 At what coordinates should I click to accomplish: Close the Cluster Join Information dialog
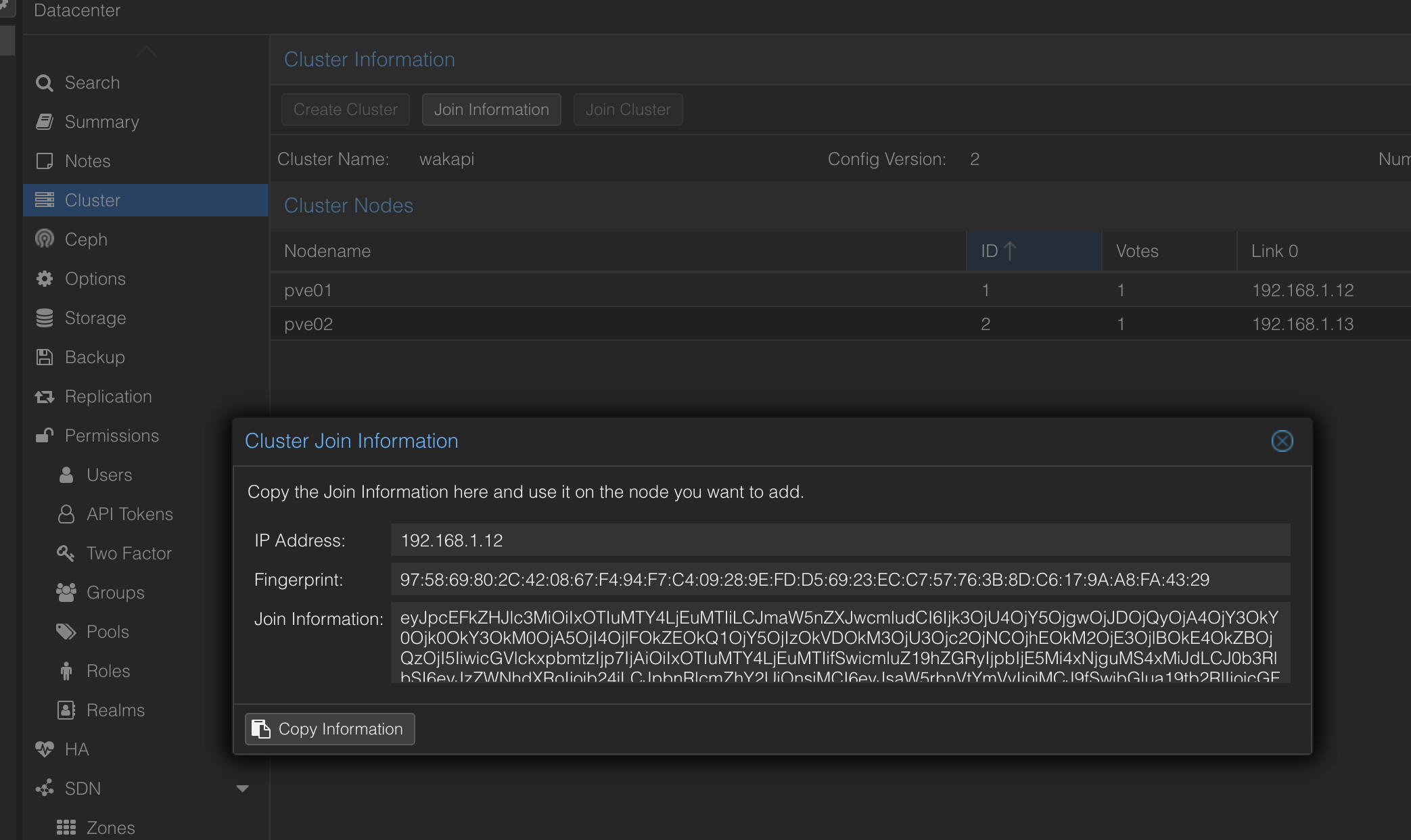[1282, 441]
